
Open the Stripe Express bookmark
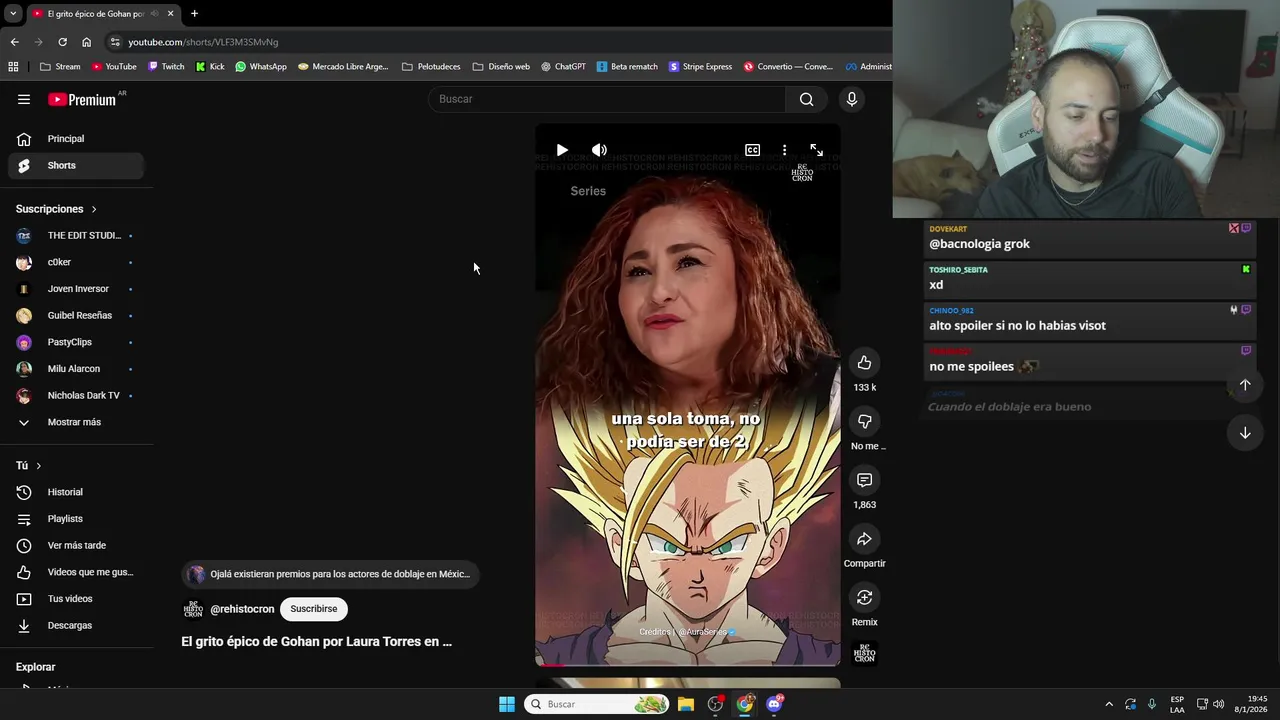(700, 67)
